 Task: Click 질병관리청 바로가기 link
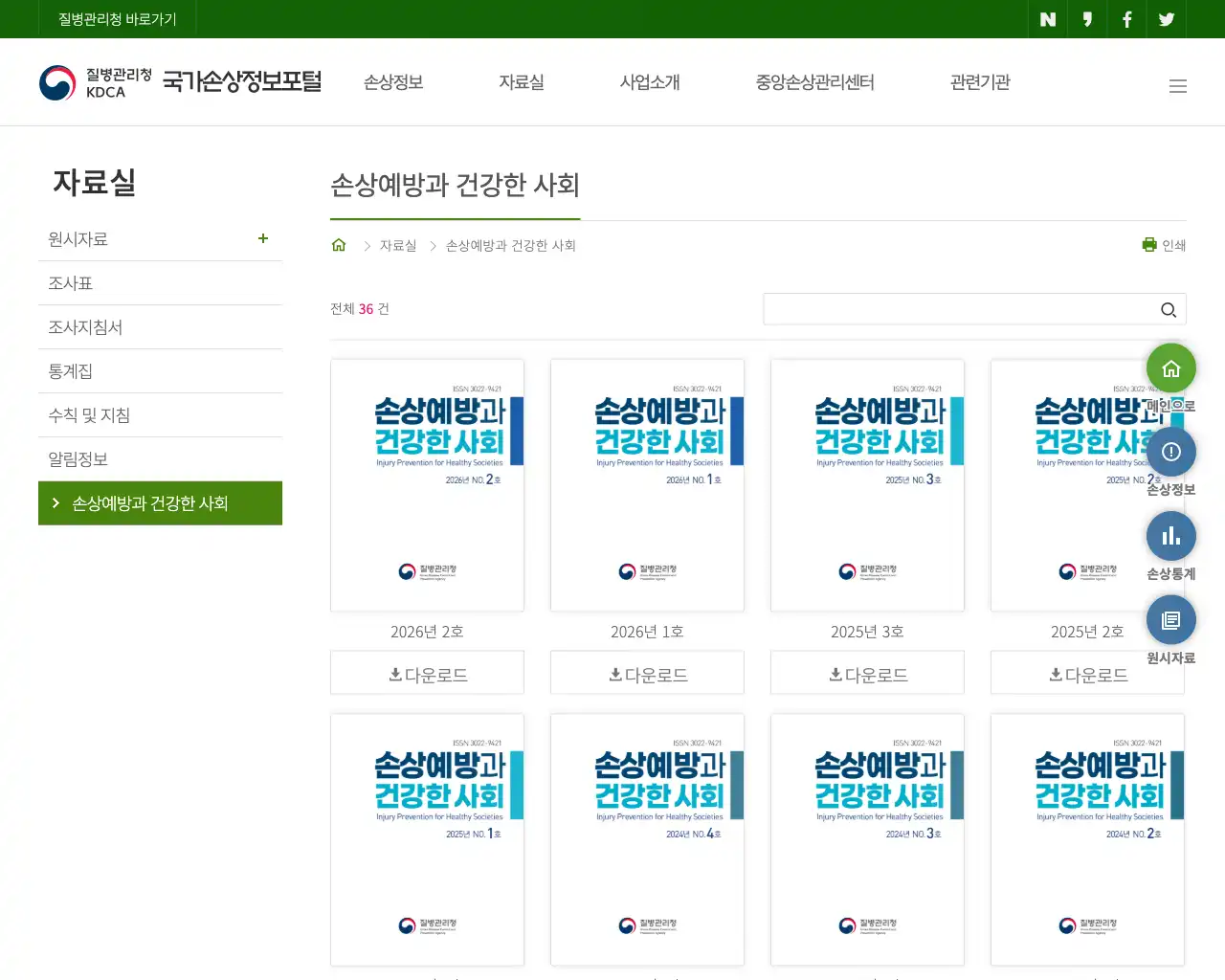coord(118,19)
